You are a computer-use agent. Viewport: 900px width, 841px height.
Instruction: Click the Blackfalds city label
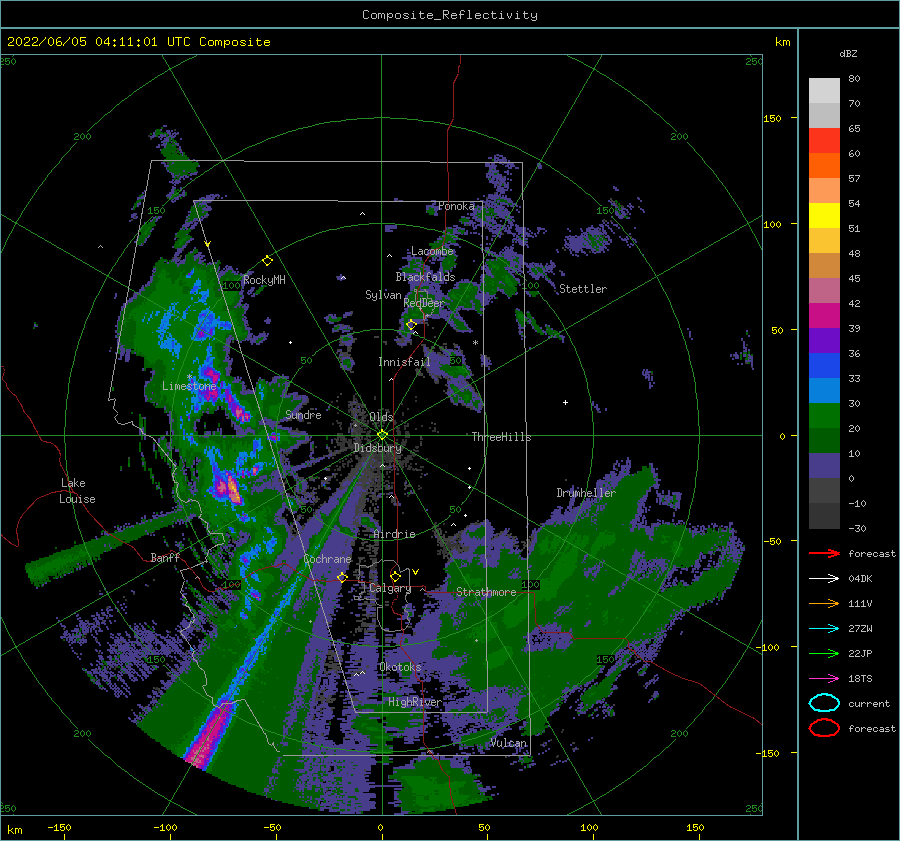pyautogui.click(x=425, y=277)
